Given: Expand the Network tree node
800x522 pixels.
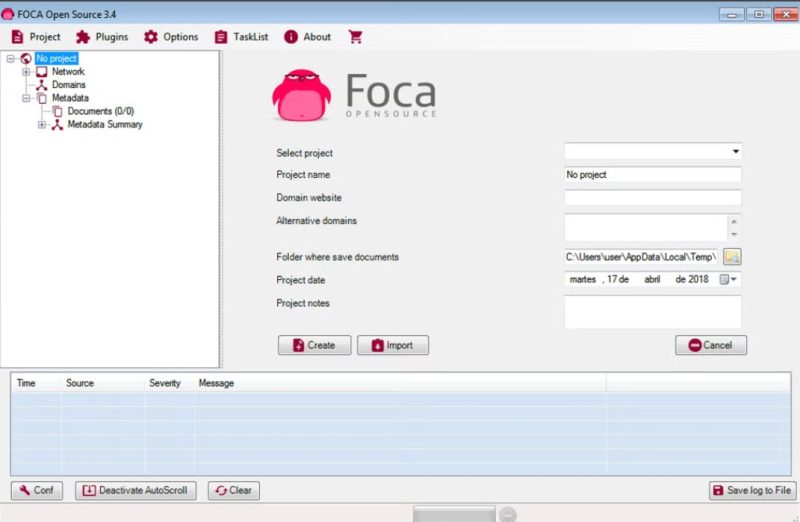Looking at the screenshot, I should pos(26,72).
